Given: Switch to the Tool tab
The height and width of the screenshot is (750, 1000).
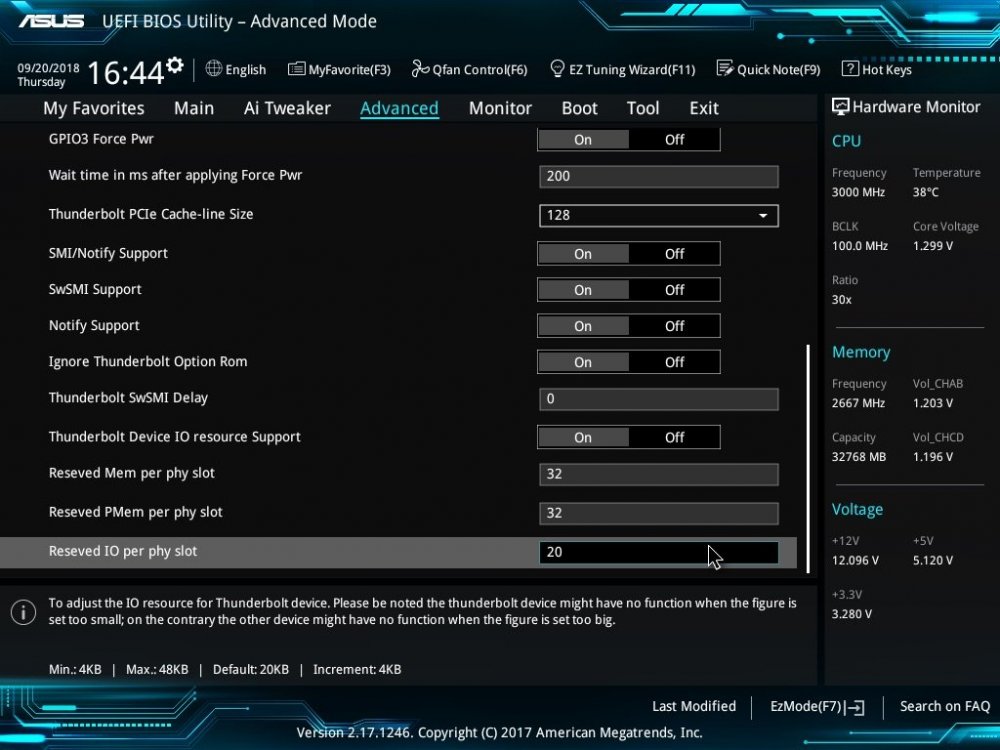Looking at the screenshot, I should tap(643, 108).
